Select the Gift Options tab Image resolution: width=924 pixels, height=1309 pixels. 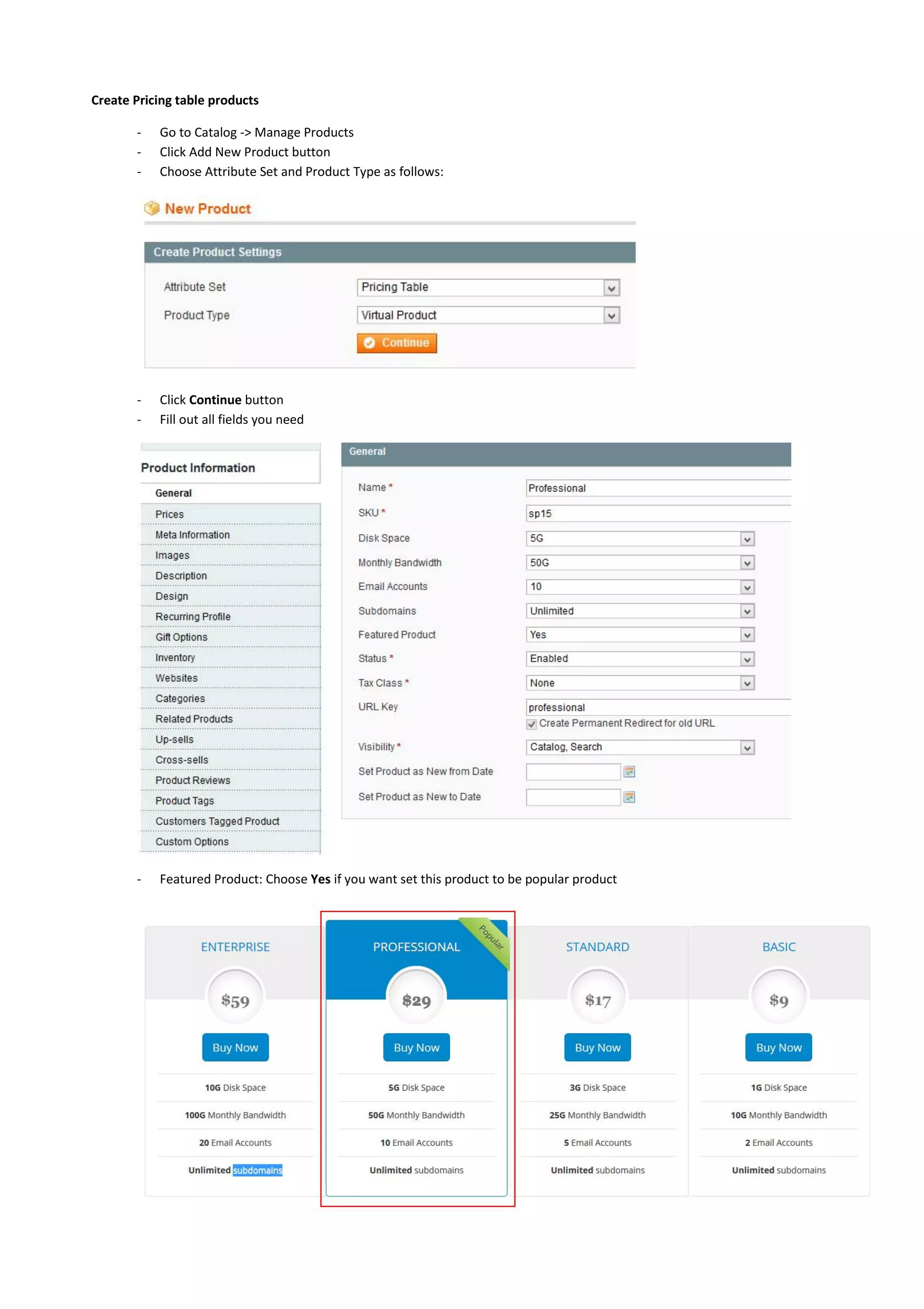click(230, 637)
